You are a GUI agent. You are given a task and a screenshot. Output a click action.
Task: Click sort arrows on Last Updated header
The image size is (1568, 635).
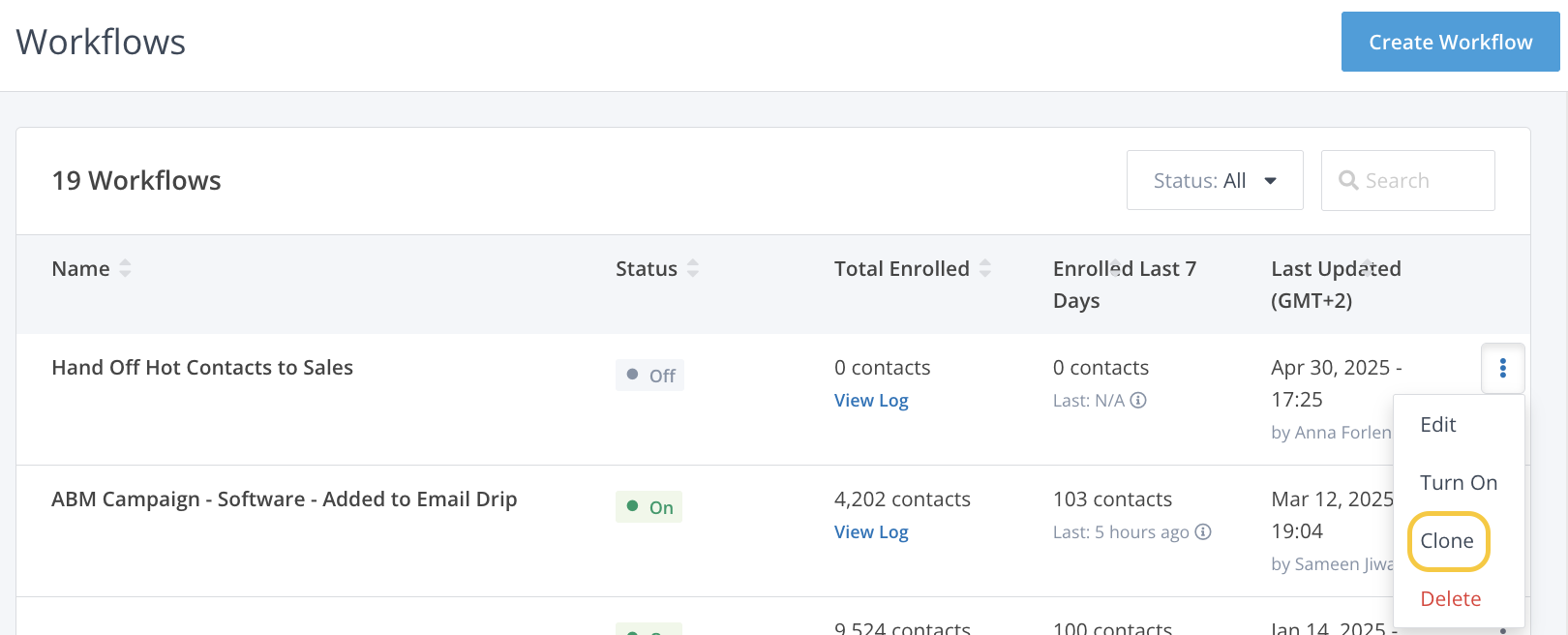(1369, 267)
